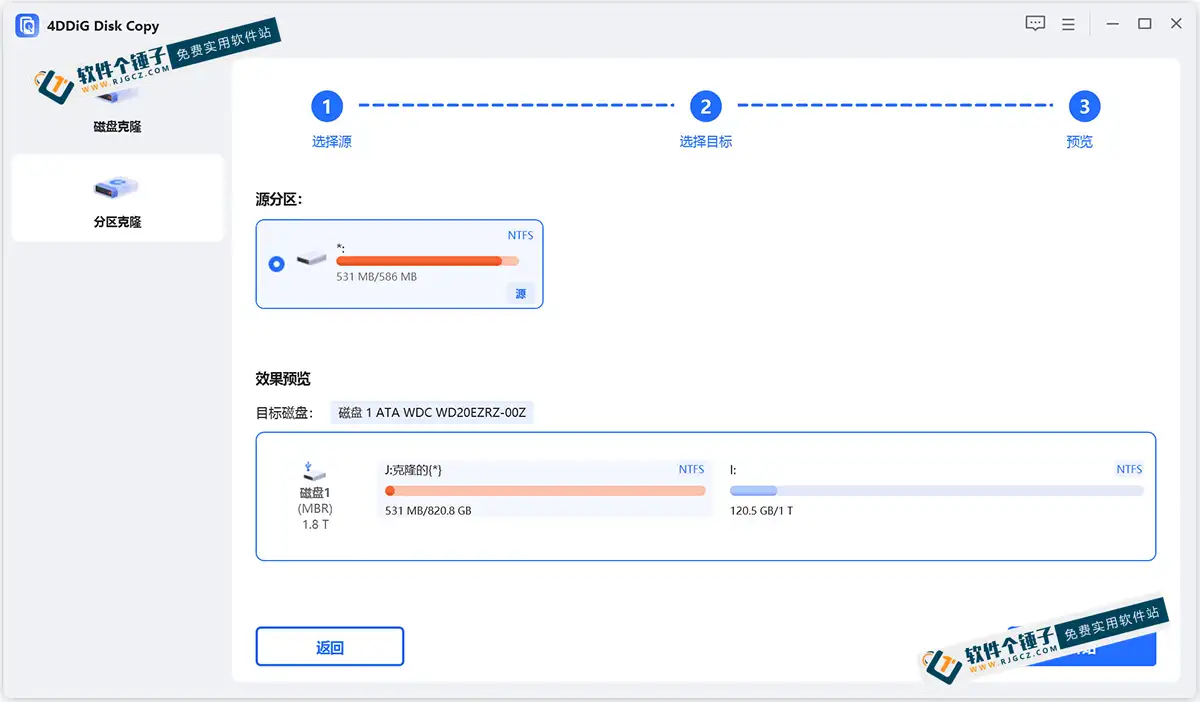This screenshot has width=1200, height=702.
Task: Select the J:克隆的(*) partition label
Action: pos(413,469)
